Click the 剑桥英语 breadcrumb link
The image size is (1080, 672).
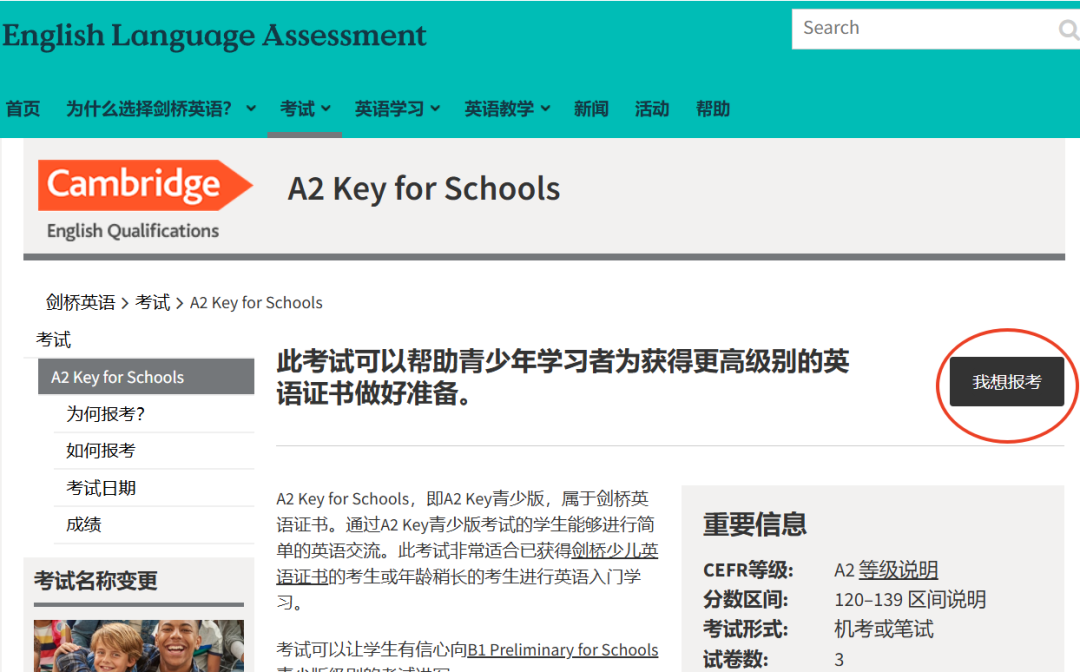80,302
